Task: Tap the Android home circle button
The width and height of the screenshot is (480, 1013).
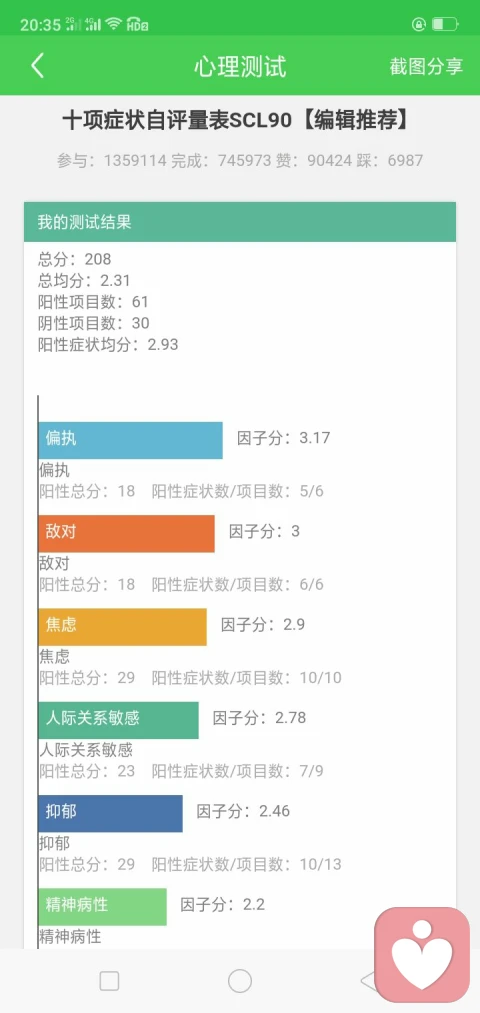Action: pos(240,981)
